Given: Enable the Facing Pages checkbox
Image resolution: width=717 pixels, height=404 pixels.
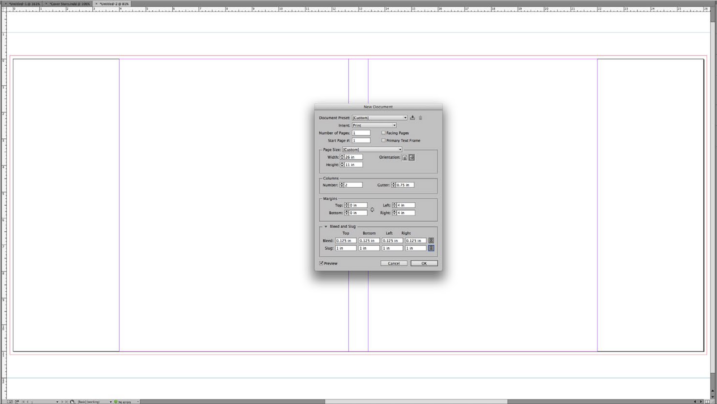Looking at the screenshot, I should (x=384, y=133).
